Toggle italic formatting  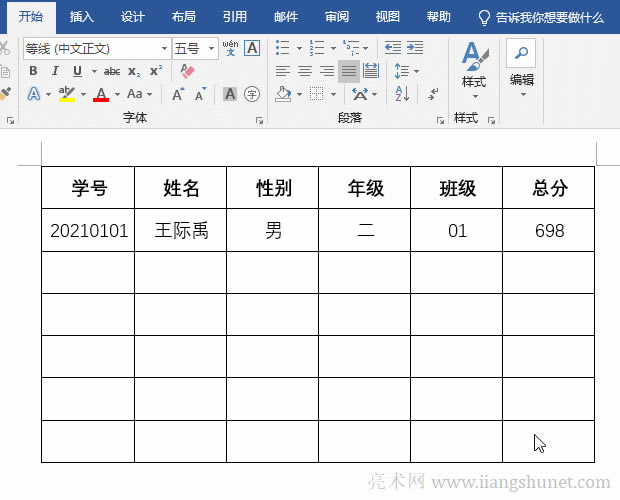coord(55,71)
